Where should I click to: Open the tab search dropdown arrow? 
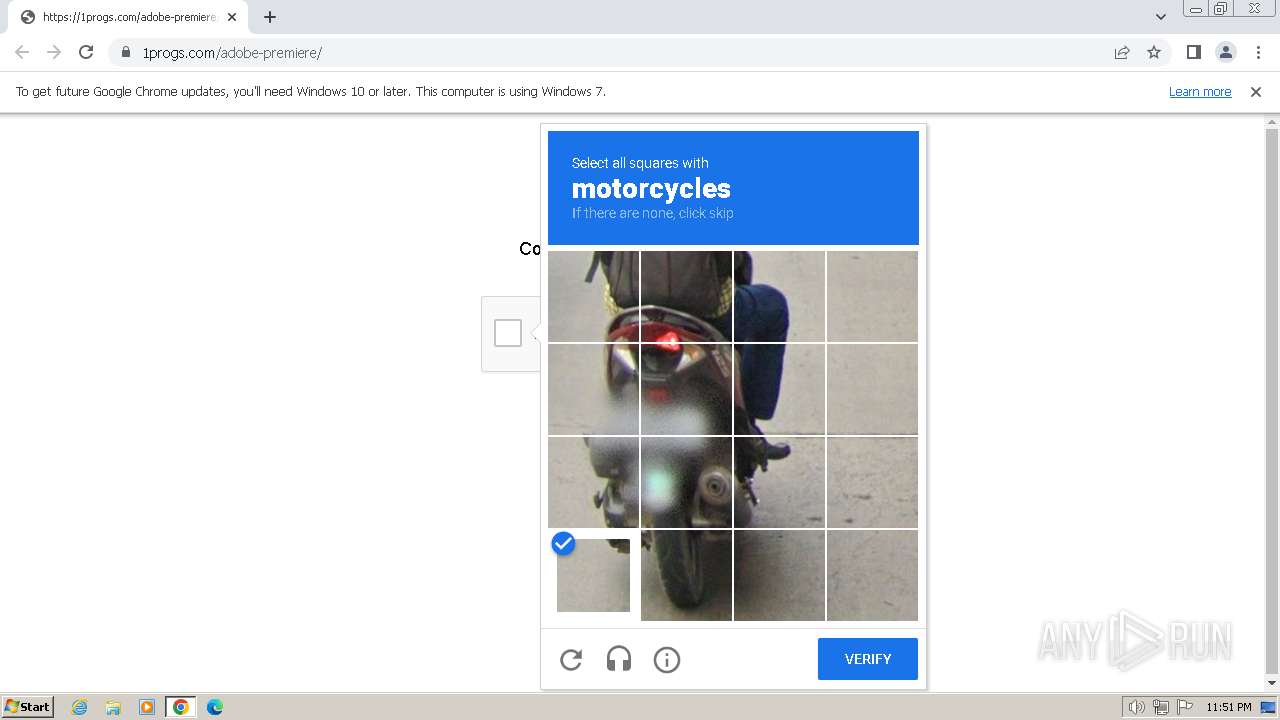pos(1160,17)
